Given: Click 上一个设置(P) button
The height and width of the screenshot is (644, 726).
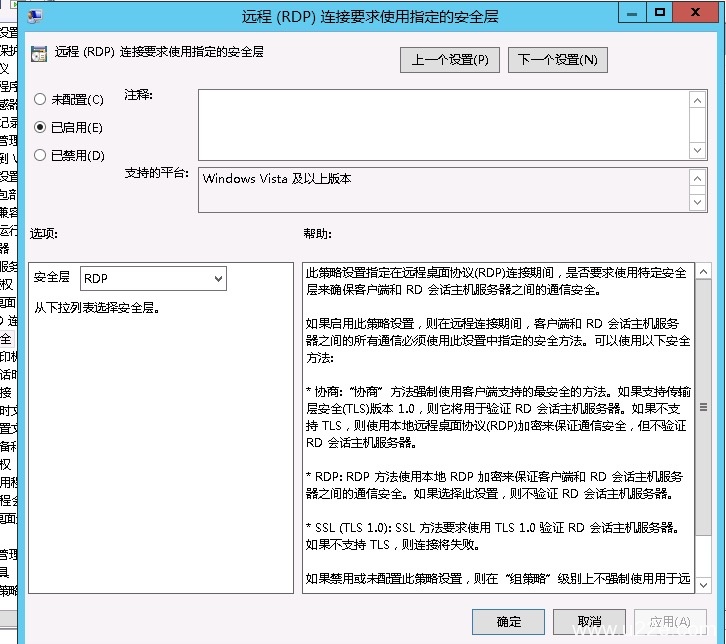Looking at the screenshot, I should point(450,60).
